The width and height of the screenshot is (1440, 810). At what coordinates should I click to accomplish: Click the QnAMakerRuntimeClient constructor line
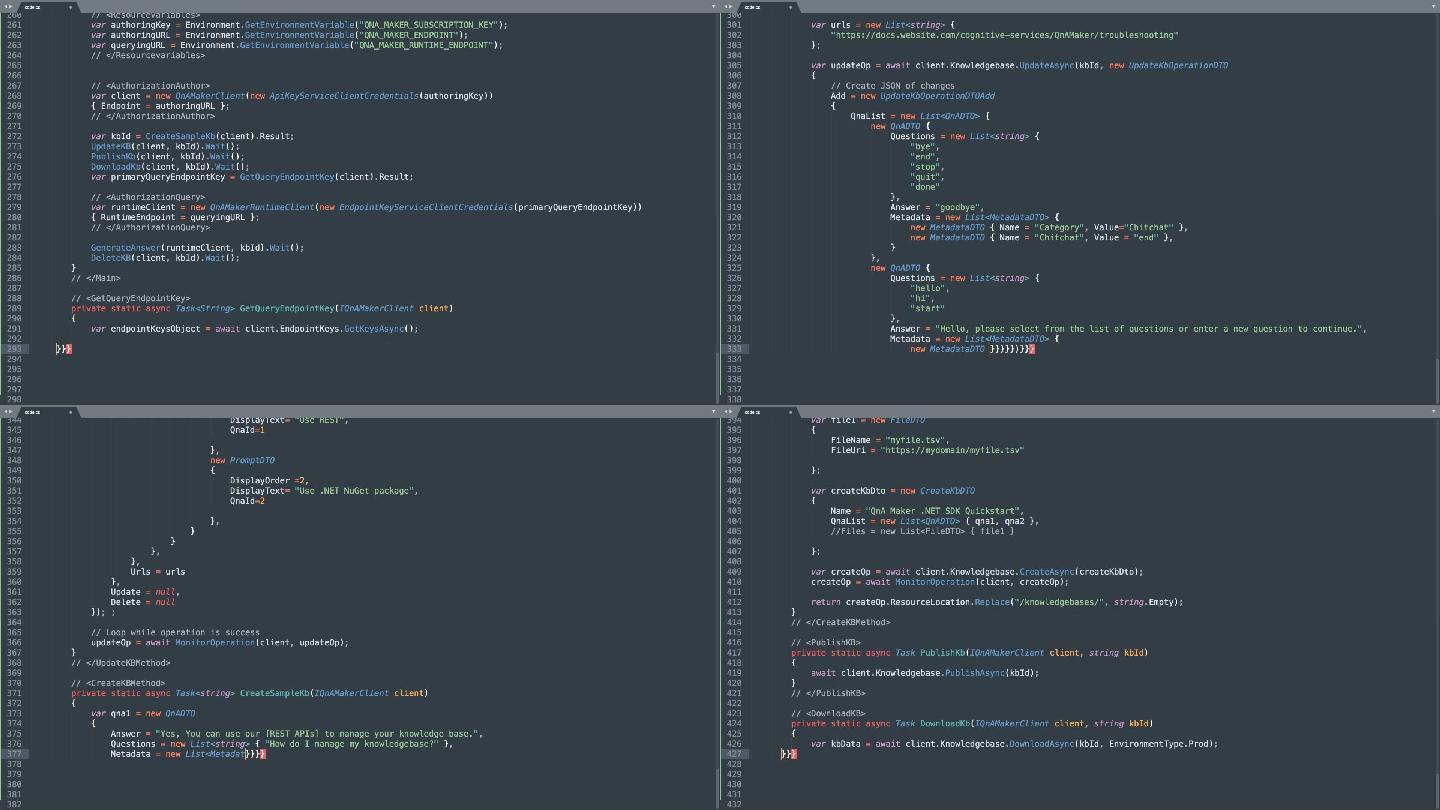coord(366,206)
